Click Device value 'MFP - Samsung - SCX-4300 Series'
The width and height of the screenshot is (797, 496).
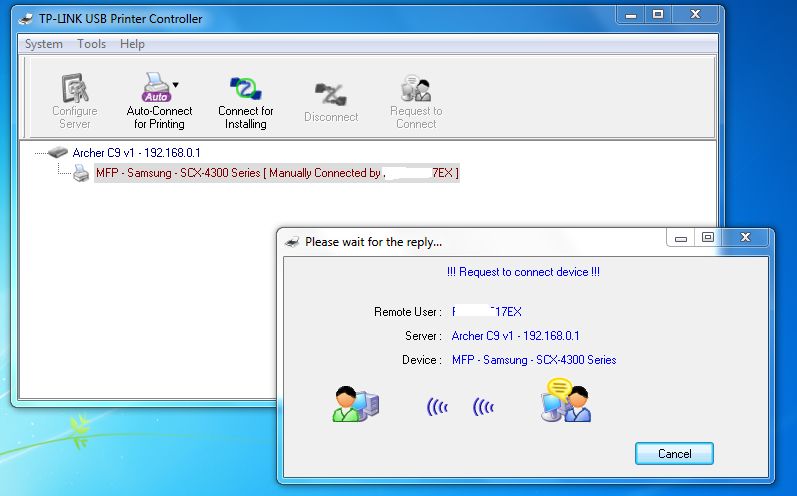(534, 360)
